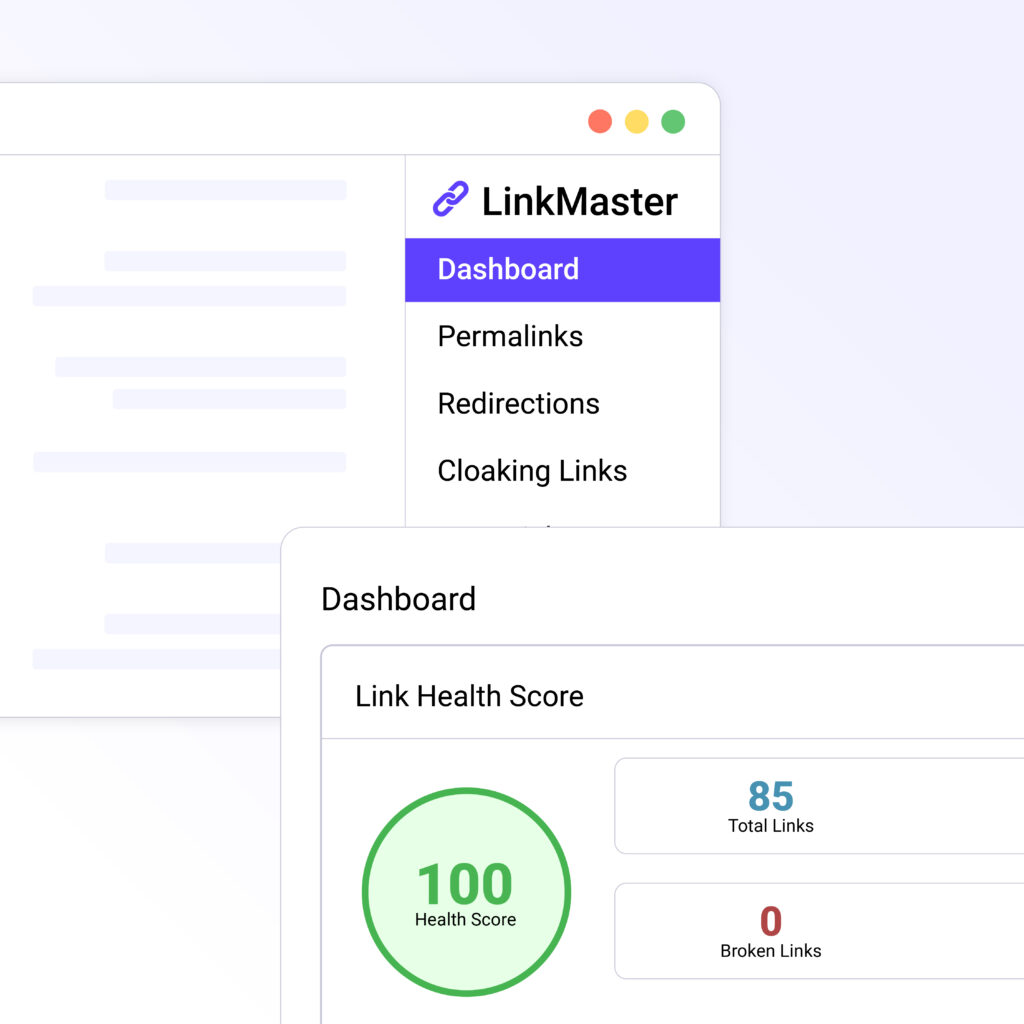
Task: Click the Health Score label in circle
Action: 465,920
